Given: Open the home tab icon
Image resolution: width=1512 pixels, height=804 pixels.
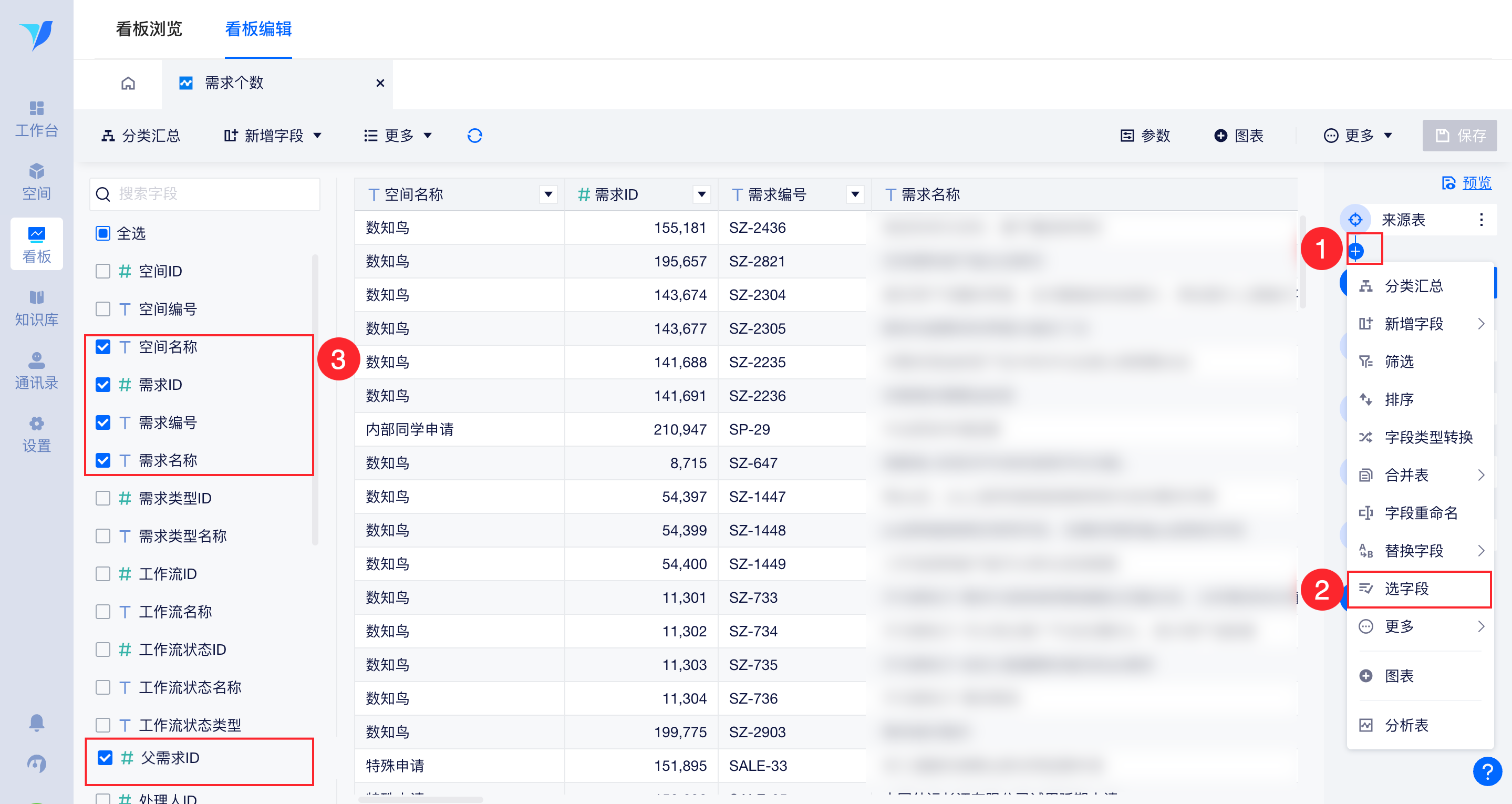Looking at the screenshot, I should [x=128, y=83].
